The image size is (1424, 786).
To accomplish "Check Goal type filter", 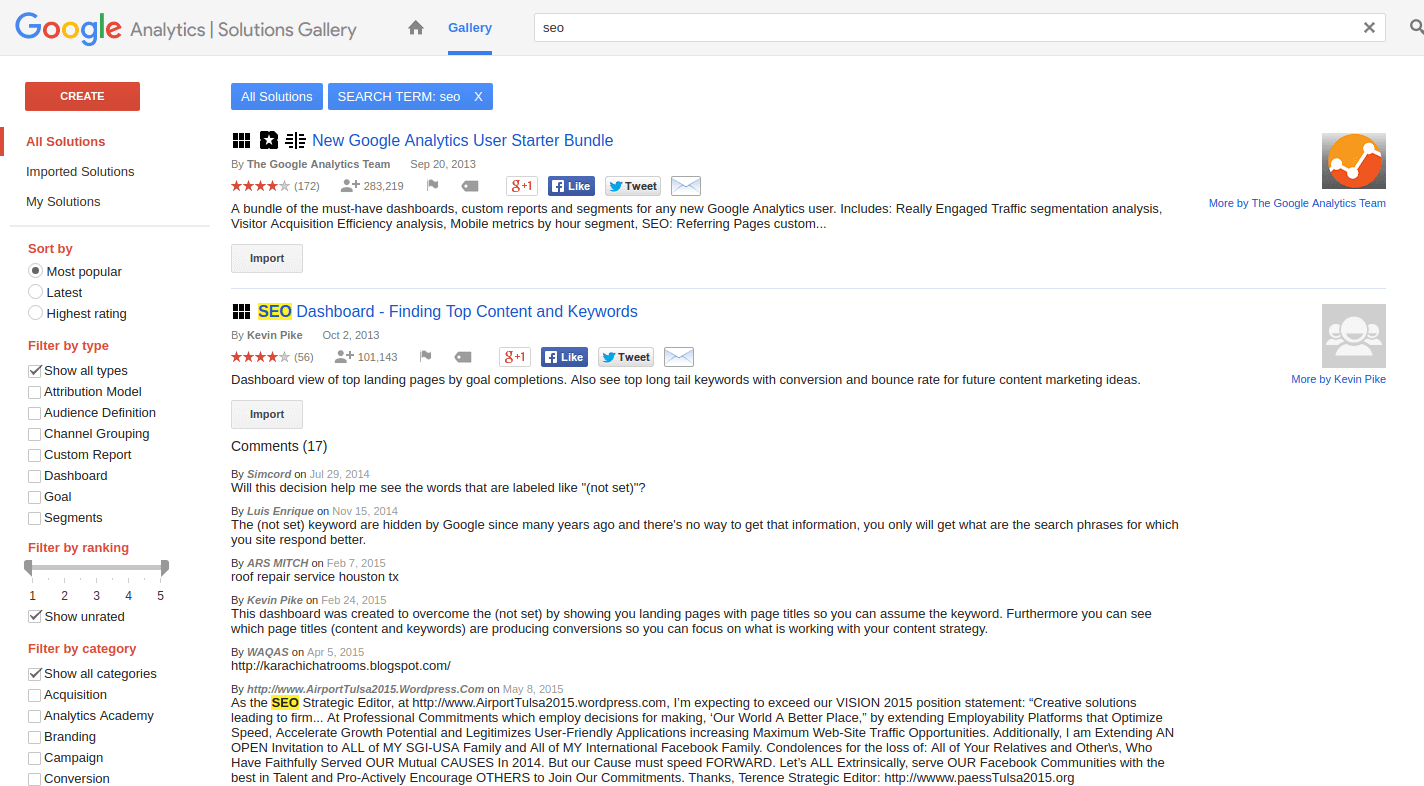I will (x=35, y=497).
